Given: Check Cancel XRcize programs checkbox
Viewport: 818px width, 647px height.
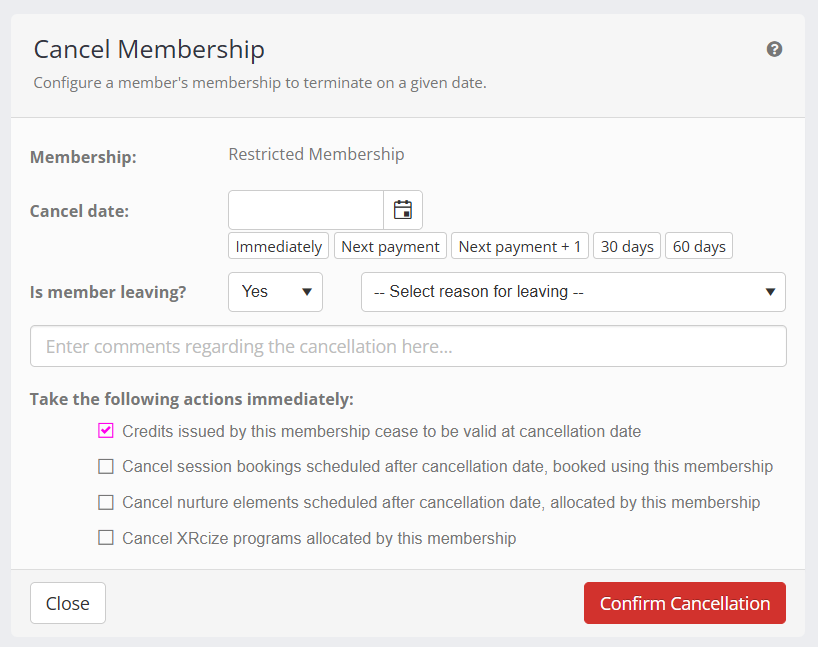Looking at the screenshot, I should 106,538.
